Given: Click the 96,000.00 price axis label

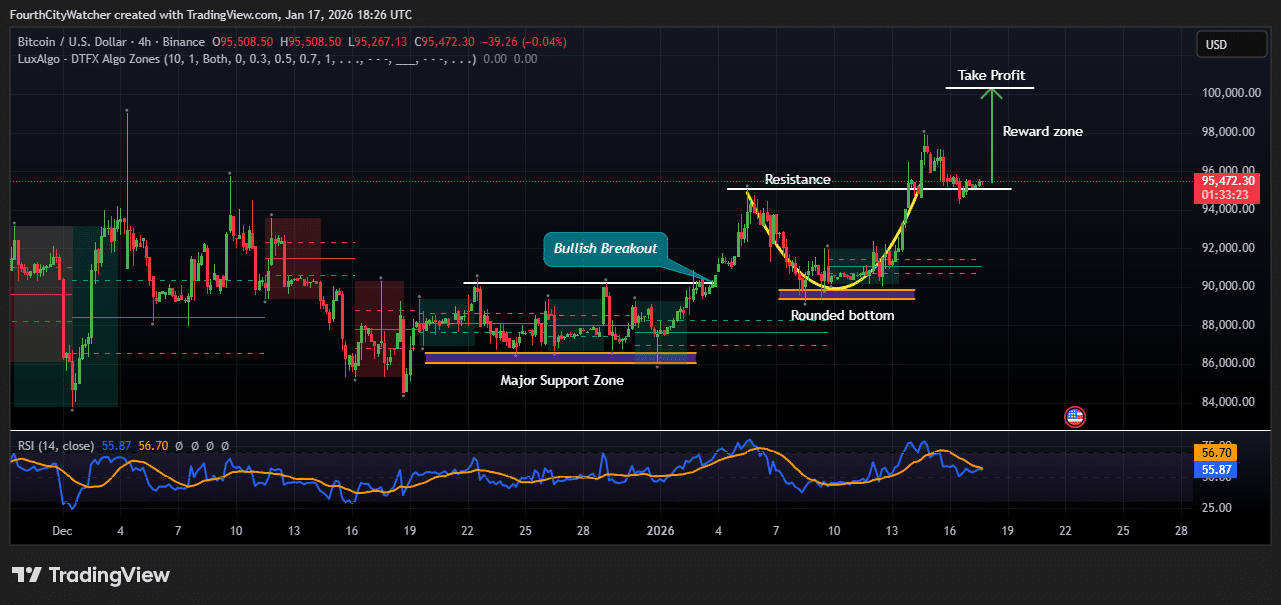Looking at the screenshot, I should [x=1228, y=170].
